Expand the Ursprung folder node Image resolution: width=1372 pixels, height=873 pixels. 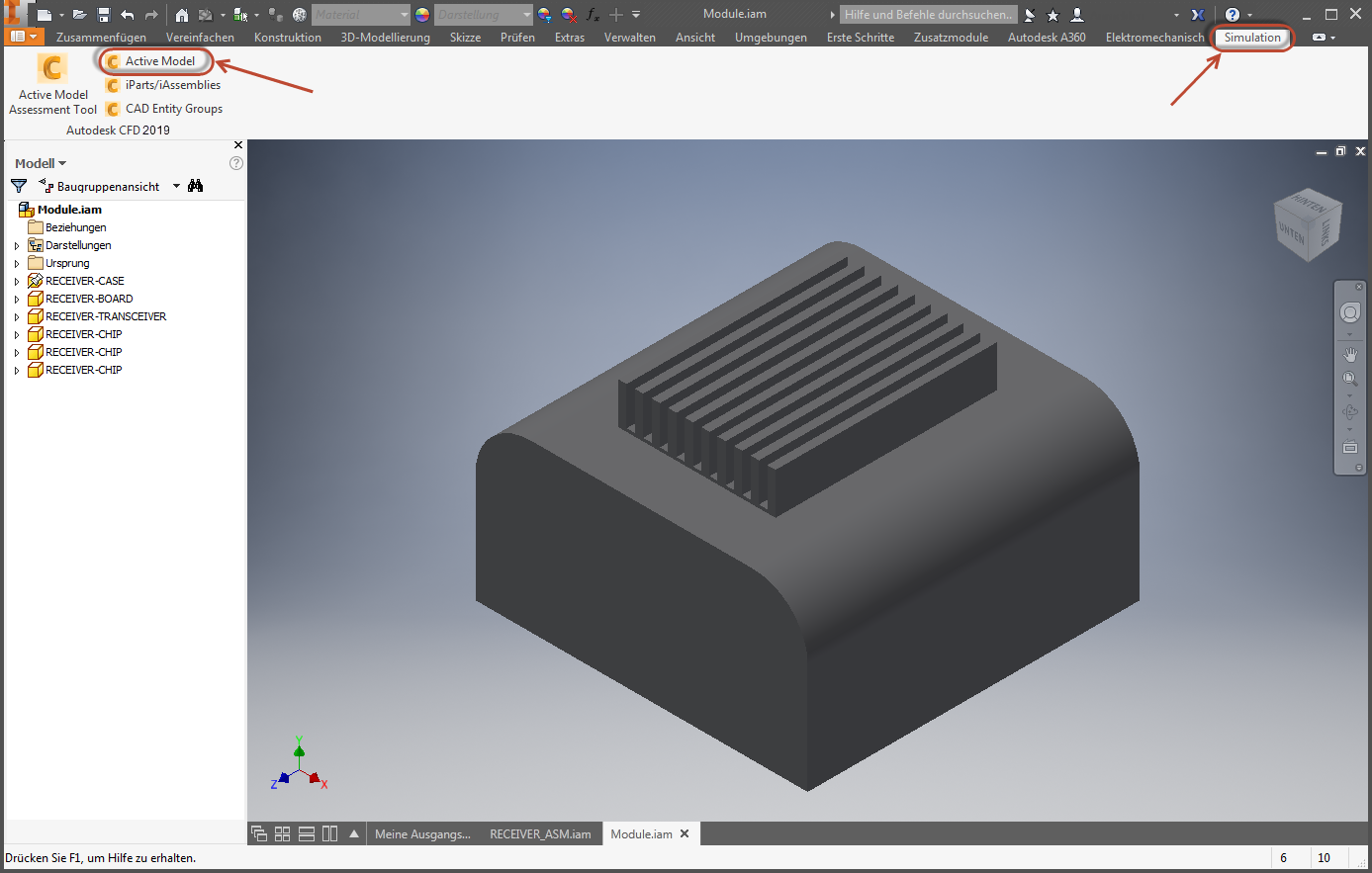pos(17,263)
